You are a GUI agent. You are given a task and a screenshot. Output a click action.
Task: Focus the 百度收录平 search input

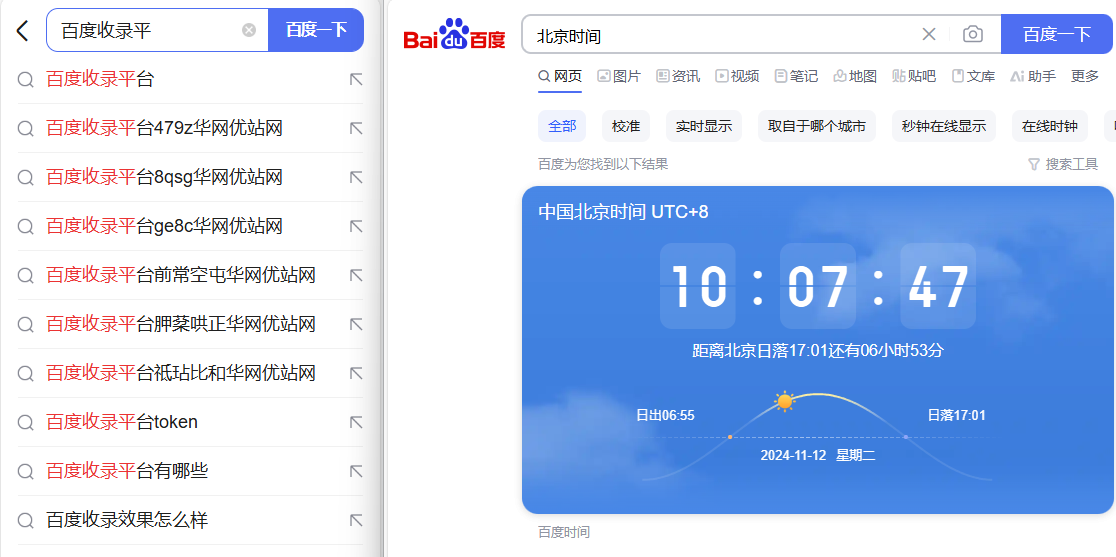tap(157, 30)
